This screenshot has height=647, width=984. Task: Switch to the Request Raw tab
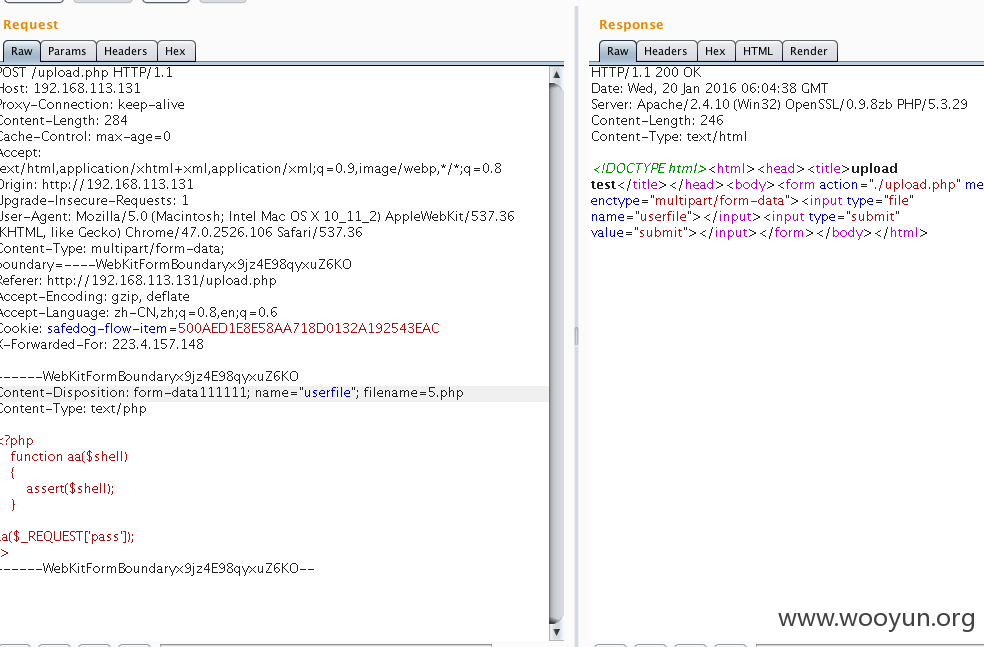click(21, 51)
